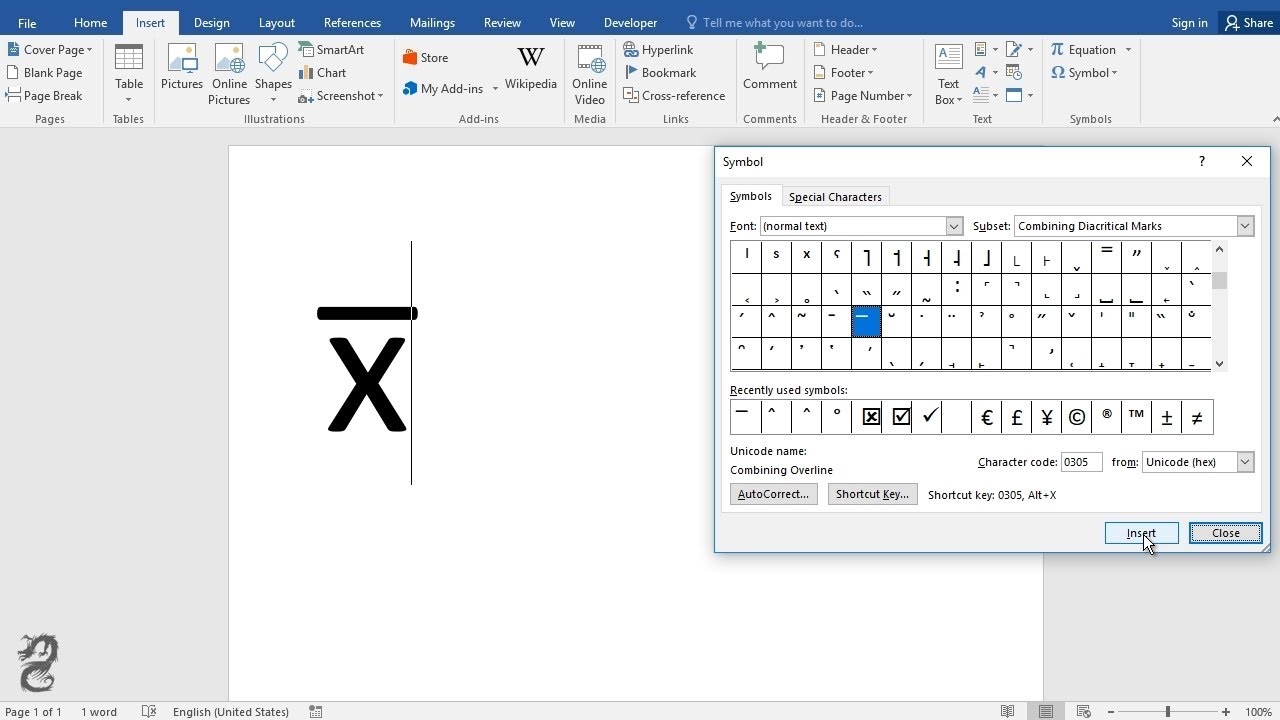Open the 'from' Unicode (hex) dropdown
Viewport: 1280px width, 720px height.
[x=1245, y=462]
